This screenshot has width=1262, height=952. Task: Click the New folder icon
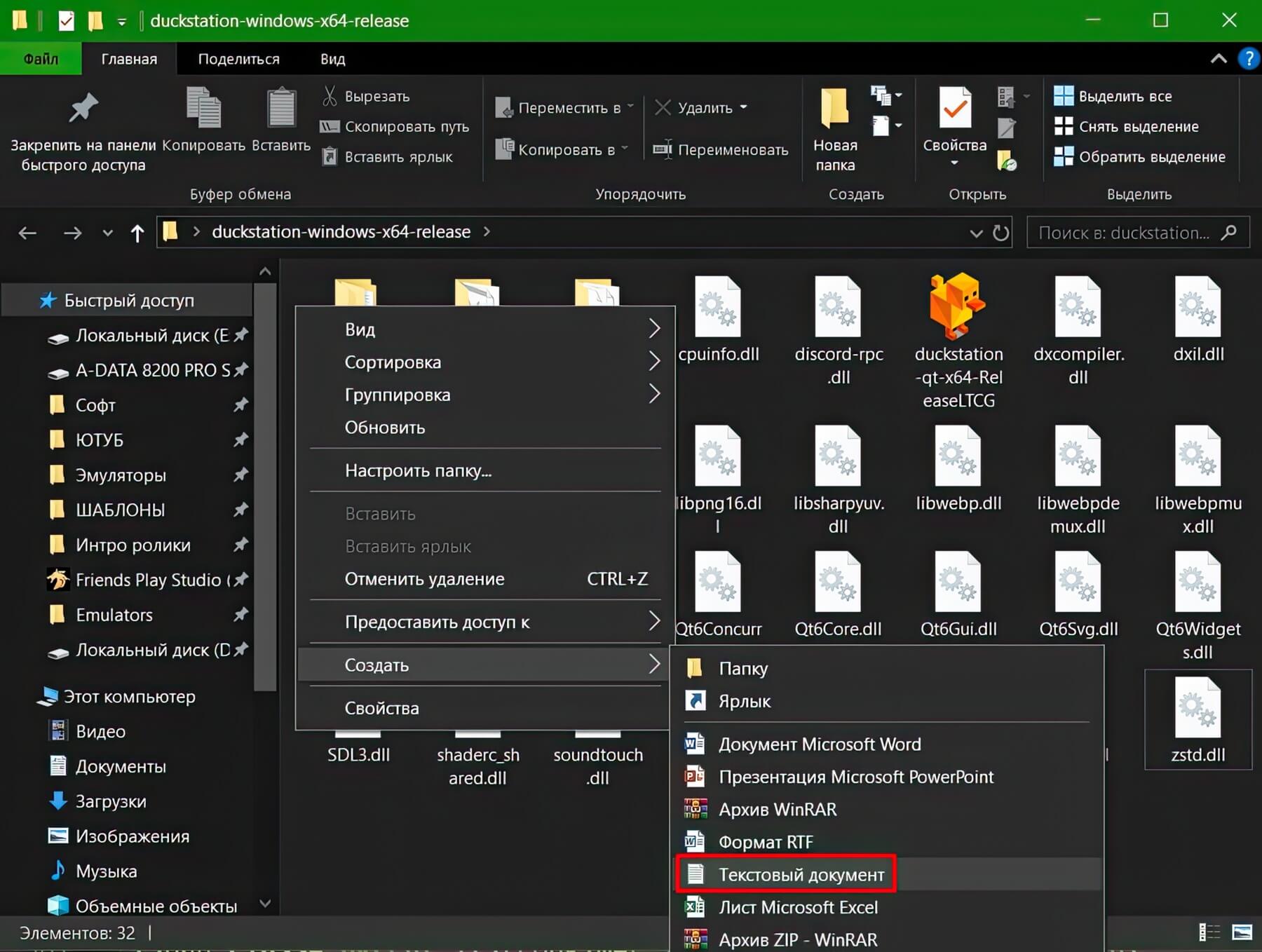[x=834, y=107]
